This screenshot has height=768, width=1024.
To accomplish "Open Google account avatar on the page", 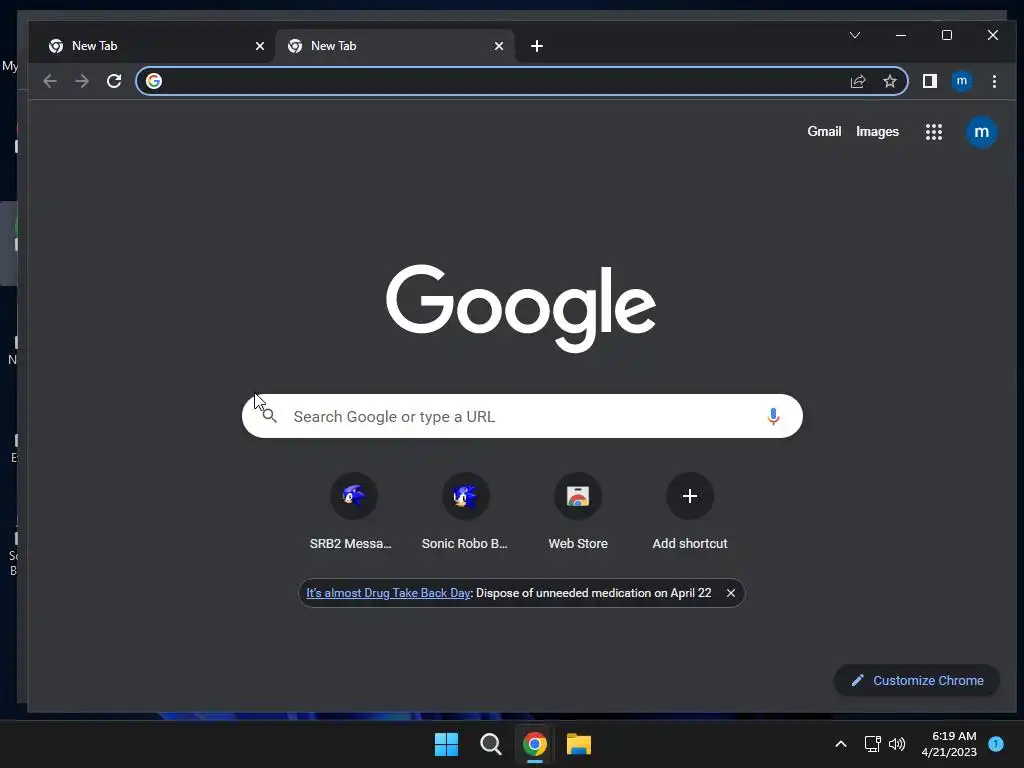I will 981,132.
